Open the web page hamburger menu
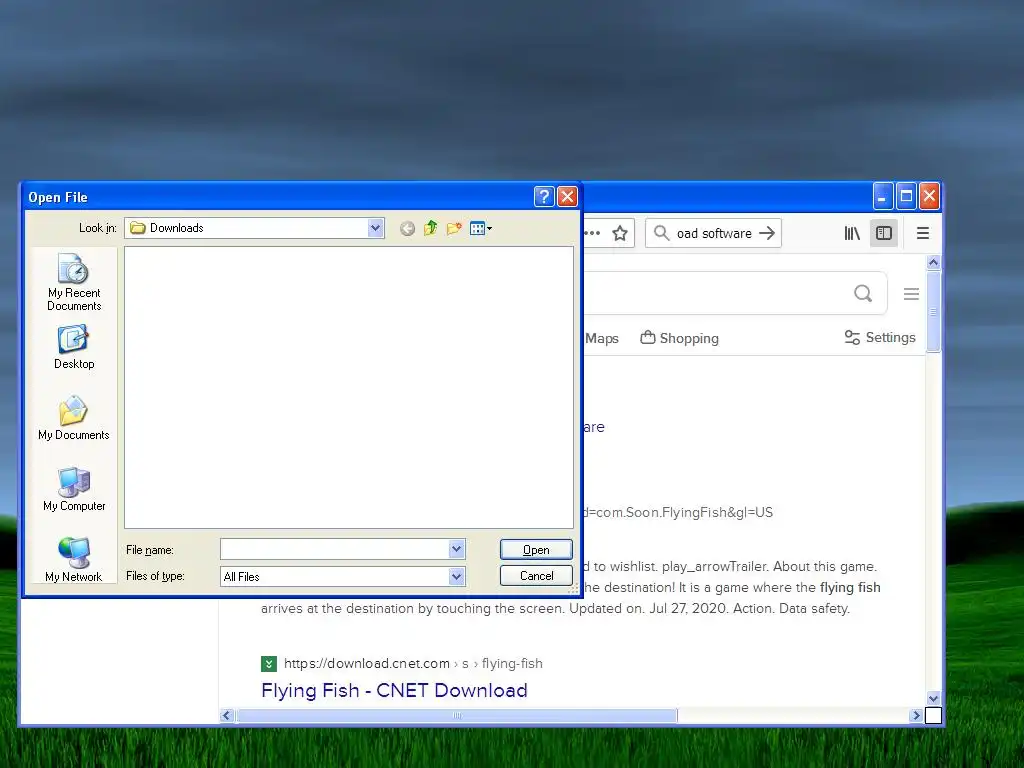Image resolution: width=1024 pixels, height=768 pixels. (912, 294)
